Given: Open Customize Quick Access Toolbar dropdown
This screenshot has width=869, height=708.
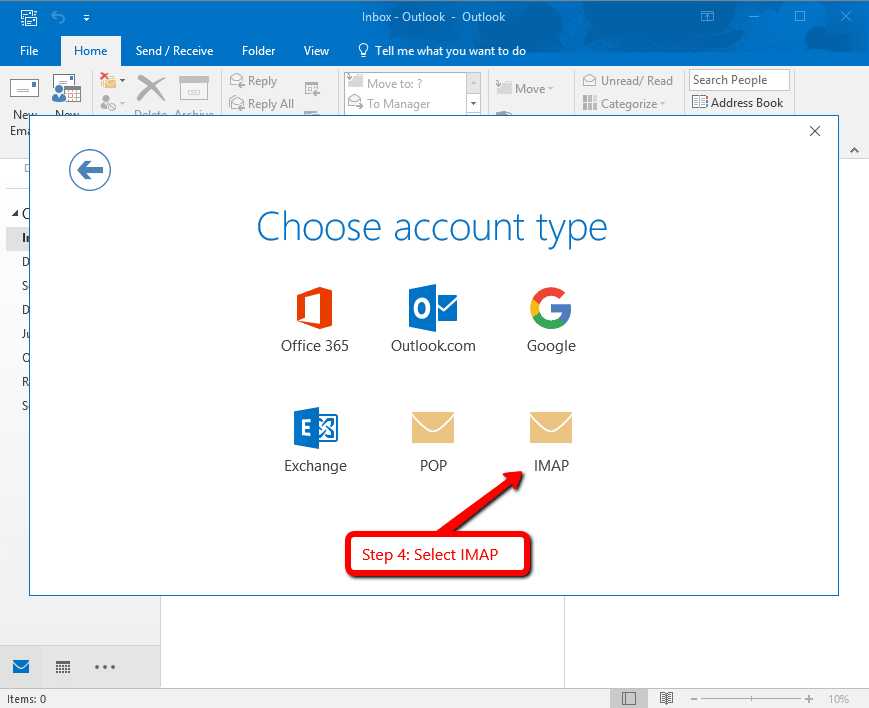Looking at the screenshot, I should [x=86, y=18].
